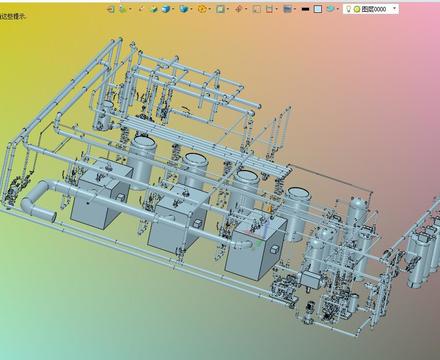Screen dimensions: 440x360
Task: Click the red-bracketed frame icon
Action: pyautogui.click(x=269, y=9)
